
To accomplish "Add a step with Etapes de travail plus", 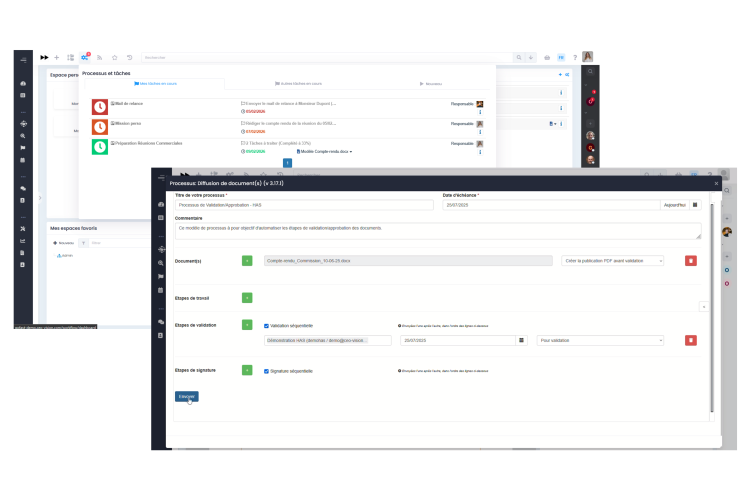I will [247, 297].
